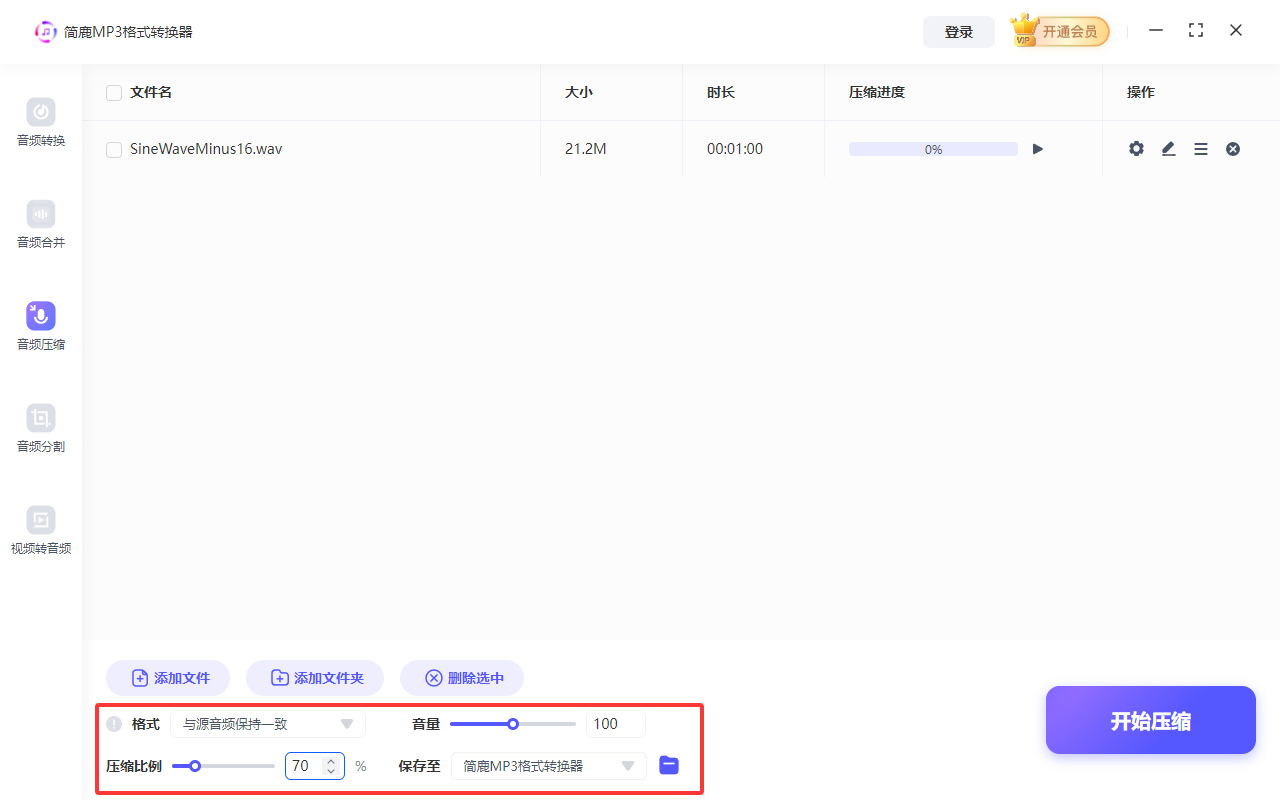Open the output folder picker icon
The image size is (1280, 800).
point(668,765)
